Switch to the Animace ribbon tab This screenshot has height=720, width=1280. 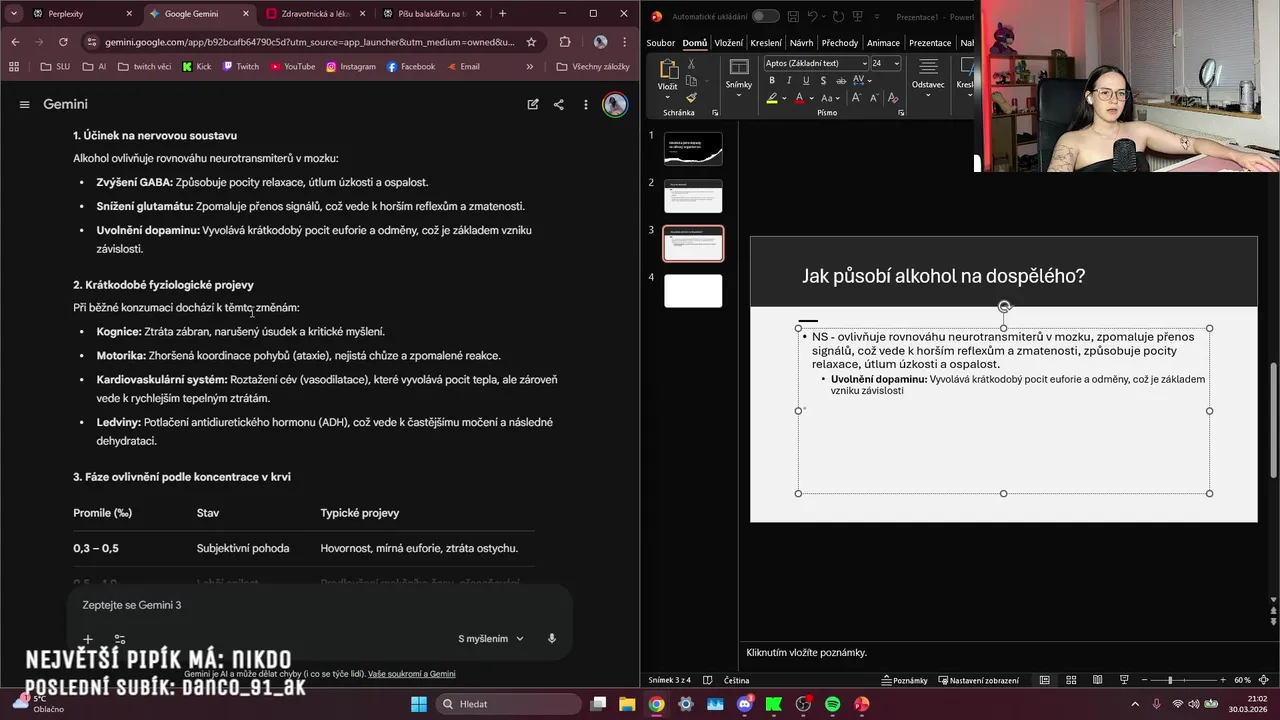pyautogui.click(x=883, y=43)
